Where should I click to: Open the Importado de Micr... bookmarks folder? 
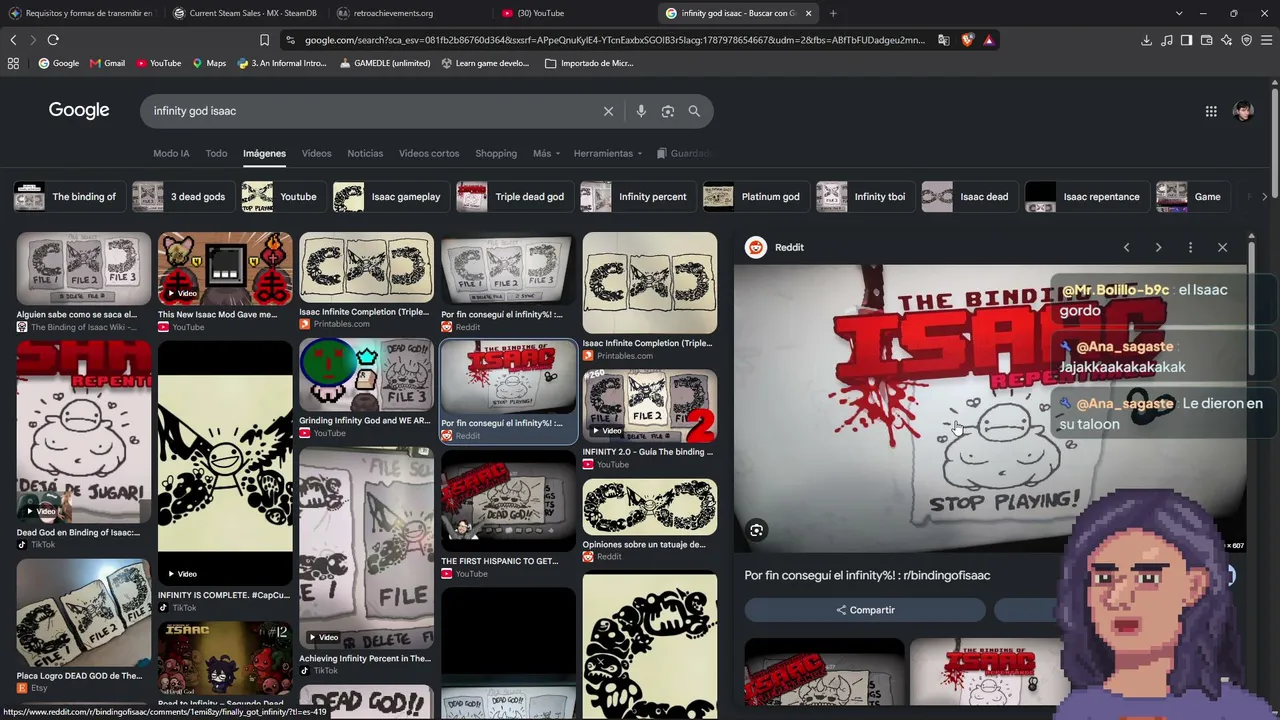(x=589, y=63)
